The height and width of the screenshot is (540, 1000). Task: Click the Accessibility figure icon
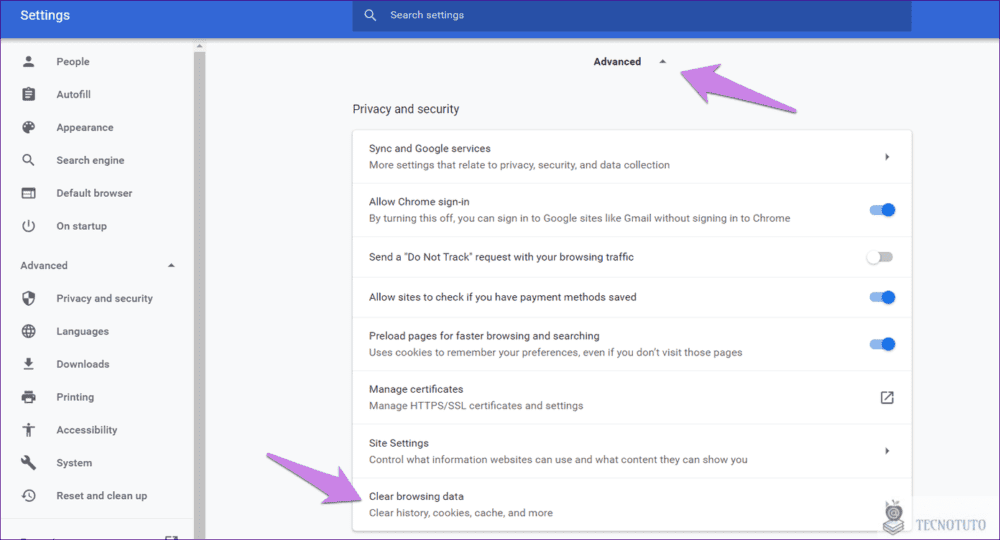click(28, 430)
